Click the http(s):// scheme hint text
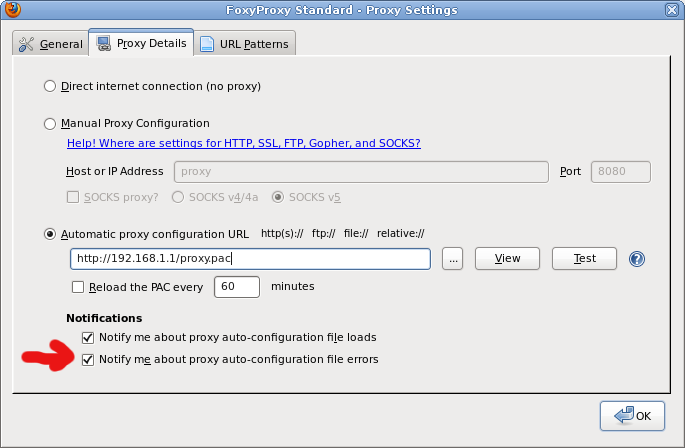This screenshot has width=685, height=448. tap(282, 233)
